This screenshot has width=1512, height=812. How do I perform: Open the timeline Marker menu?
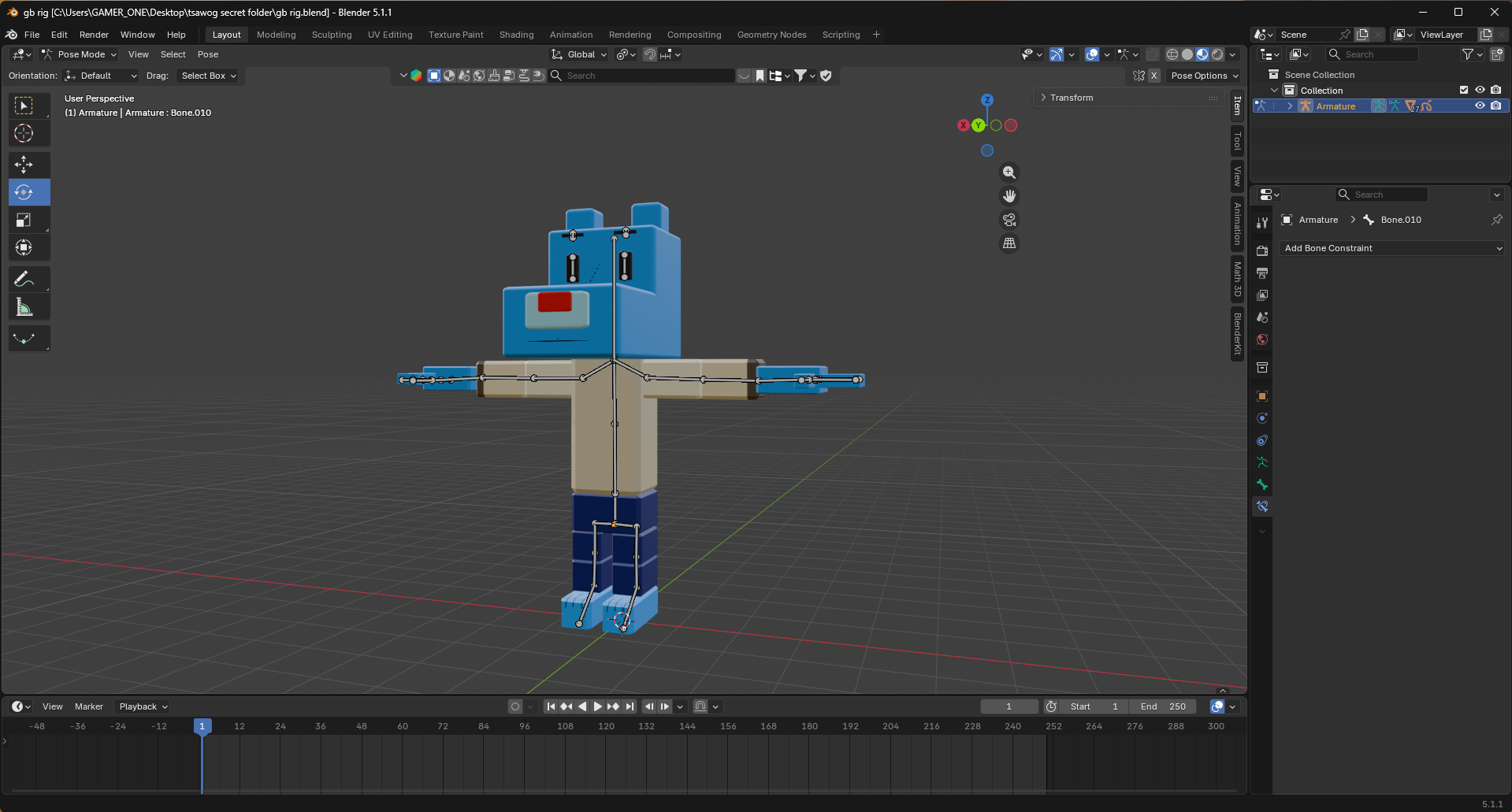(88, 706)
